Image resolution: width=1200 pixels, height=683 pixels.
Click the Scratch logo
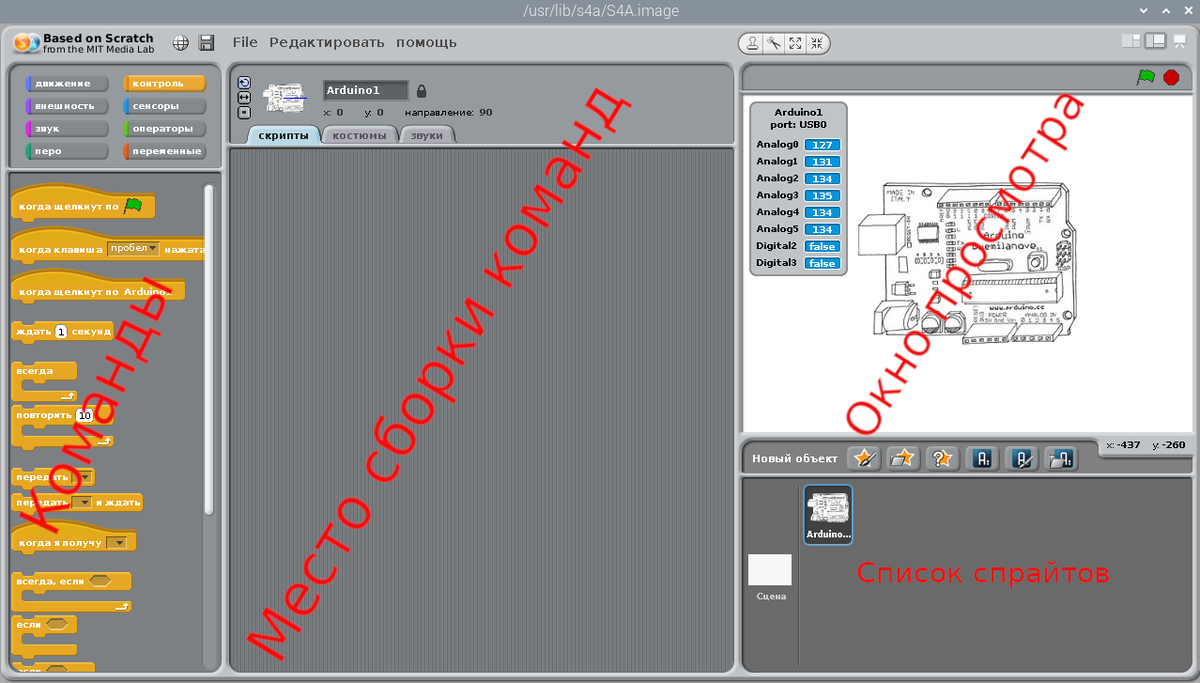pos(26,43)
